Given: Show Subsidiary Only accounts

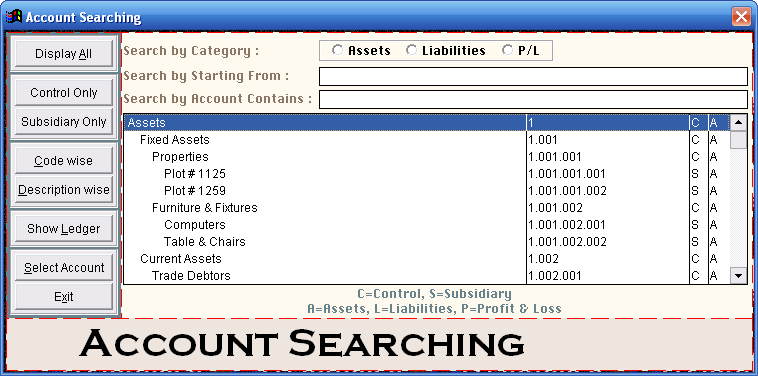Looking at the screenshot, I should 64,121.
